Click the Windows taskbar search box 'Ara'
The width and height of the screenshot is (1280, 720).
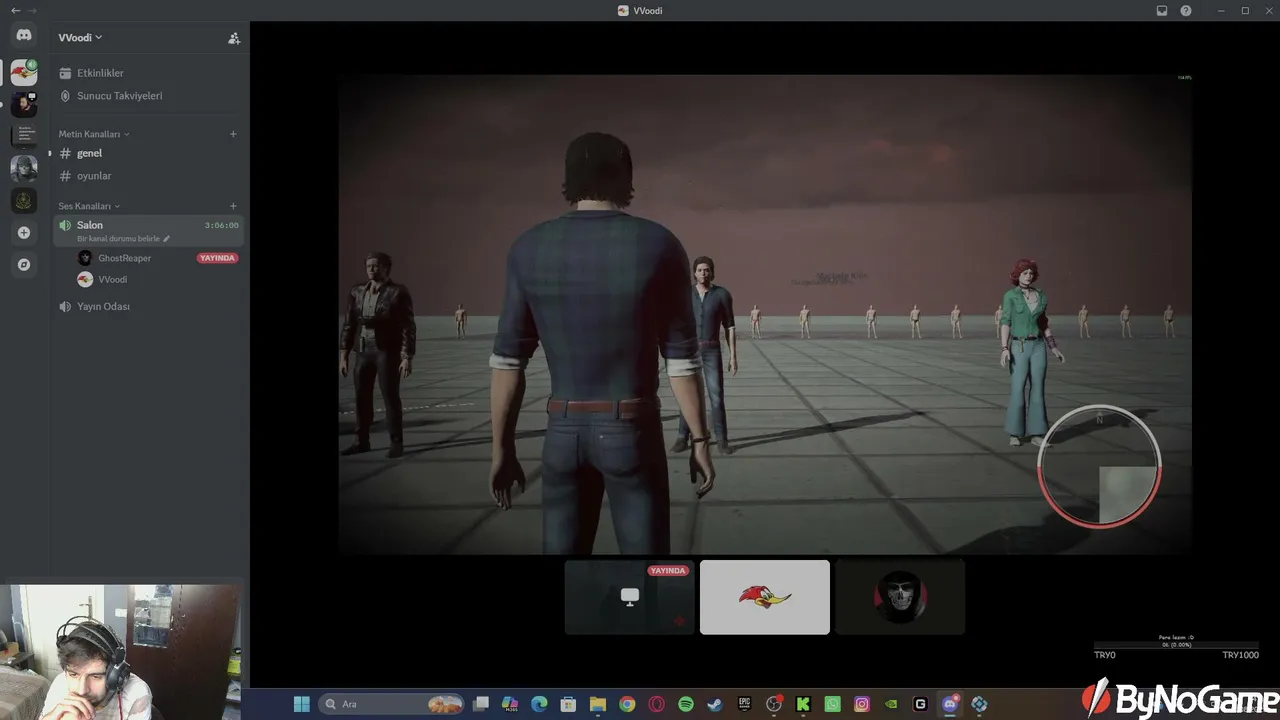tap(392, 704)
